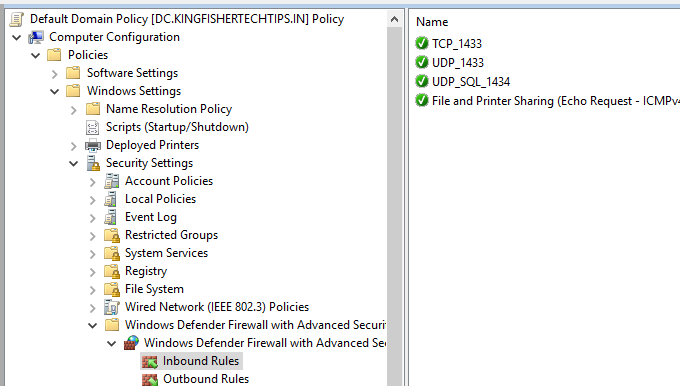Collapse the Computer Configuration node

[16, 38]
